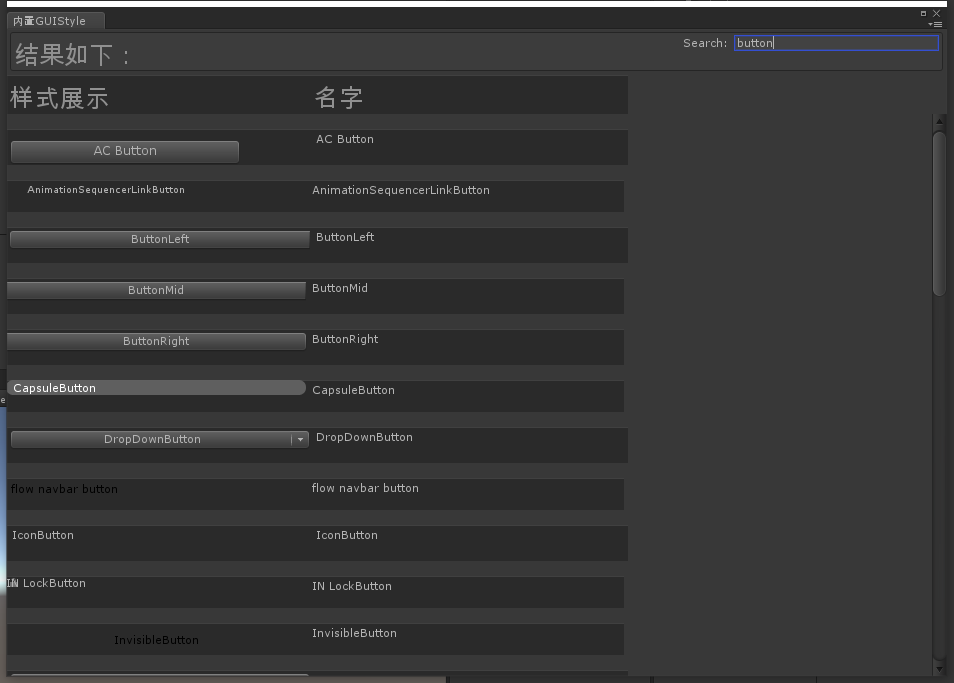Click the IN LockButton lock icon
Screen dimensions: 954x683
[x=13, y=583]
